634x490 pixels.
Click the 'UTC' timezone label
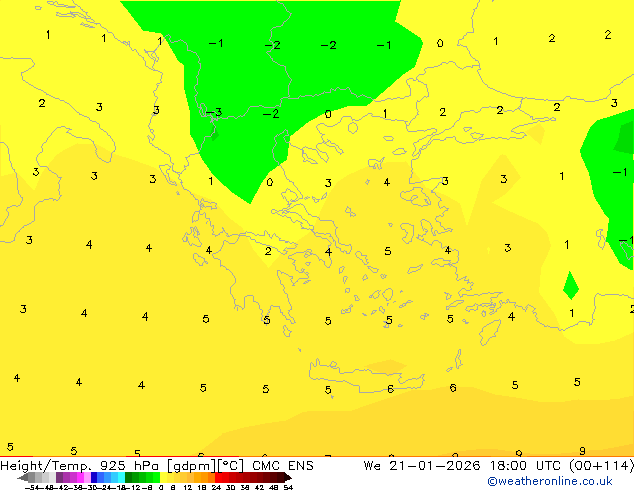tap(548, 466)
